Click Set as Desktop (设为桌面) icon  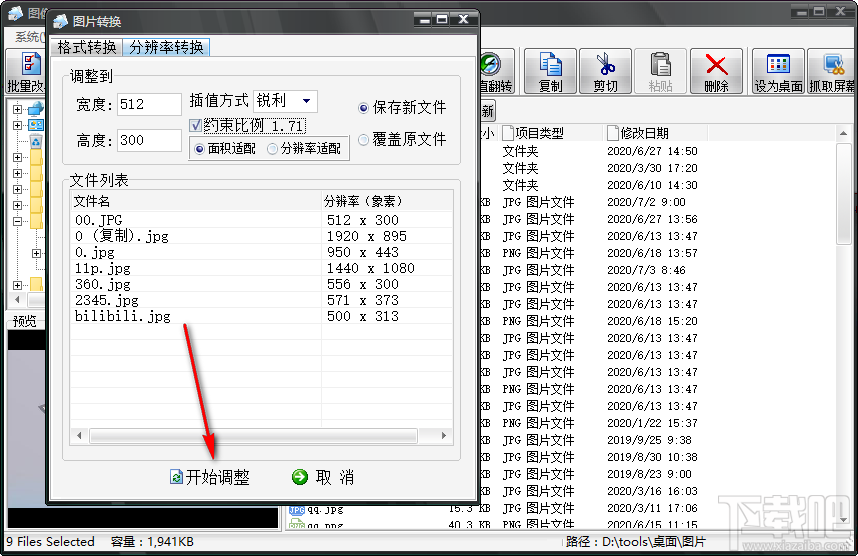click(x=778, y=71)
